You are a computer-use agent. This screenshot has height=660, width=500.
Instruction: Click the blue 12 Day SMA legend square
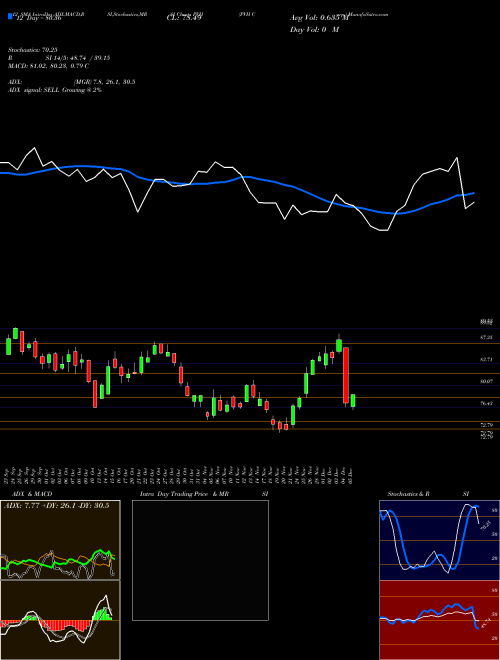(x=10, y=17)
